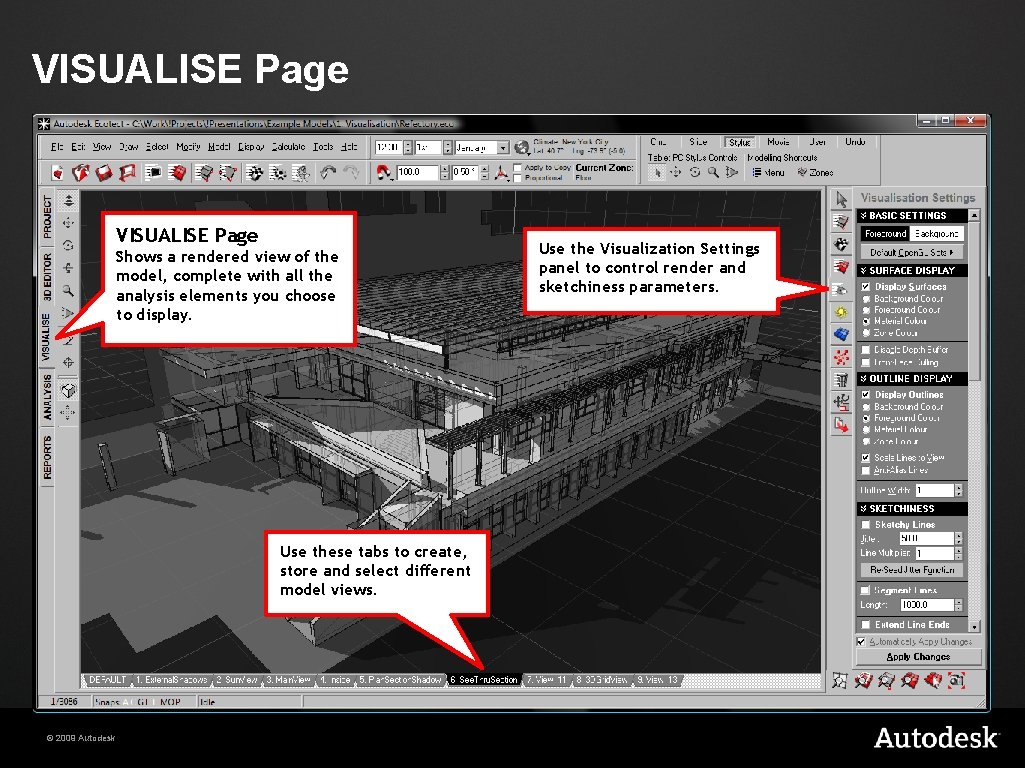Click the Foreground colour swatch in Basic Settings
Screen dimensions: 1025x768
(x=885, y=234)
